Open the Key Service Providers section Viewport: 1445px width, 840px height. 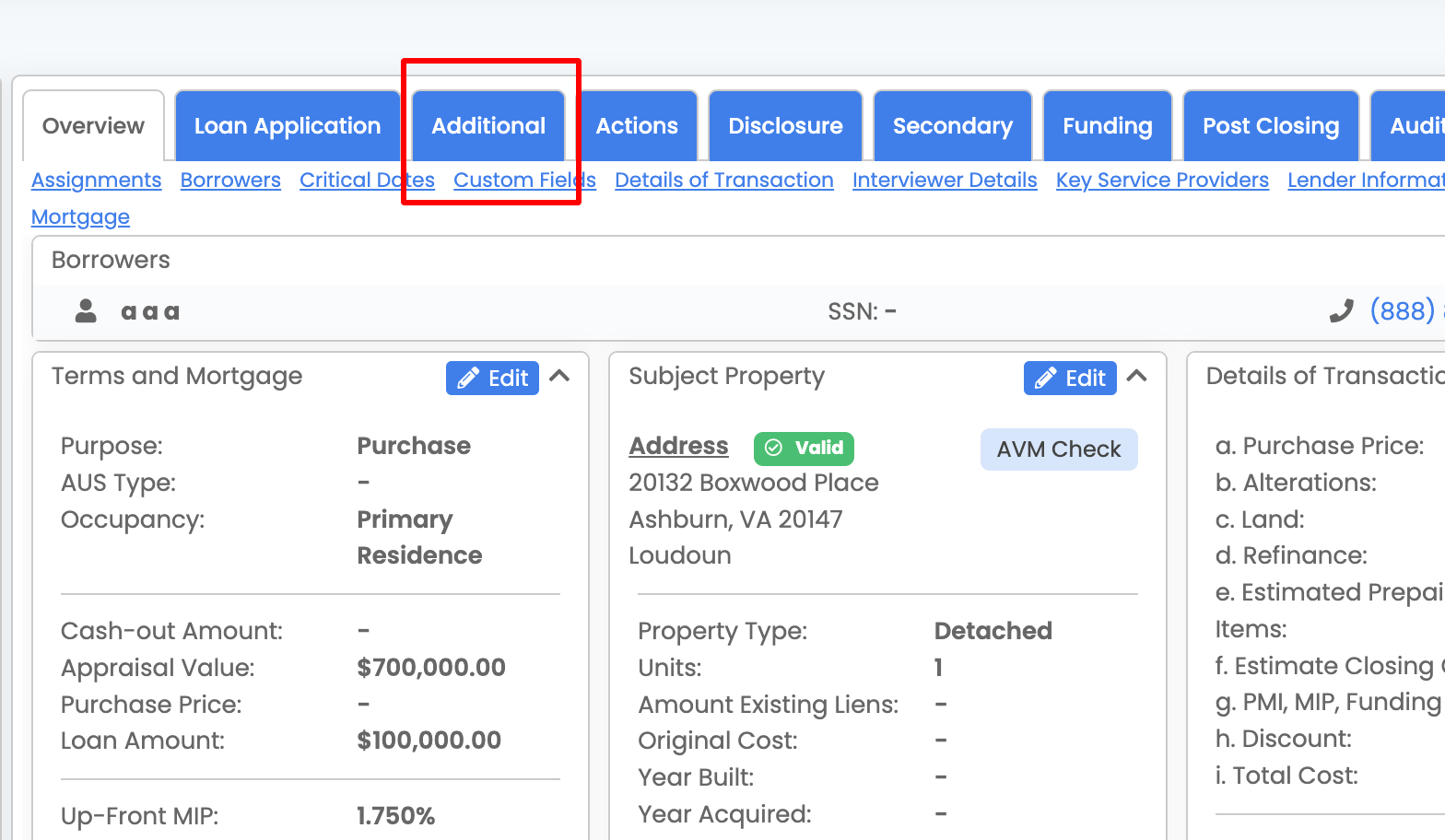click(x=1161, y=180)
